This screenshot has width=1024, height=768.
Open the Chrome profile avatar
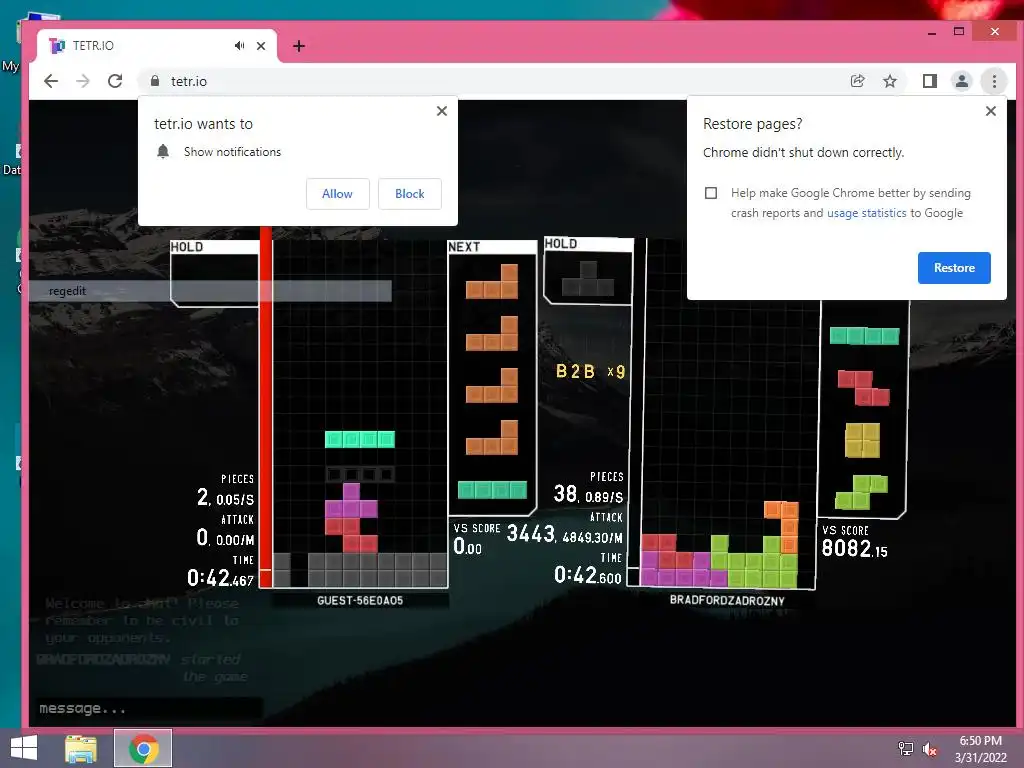point(962,81)
